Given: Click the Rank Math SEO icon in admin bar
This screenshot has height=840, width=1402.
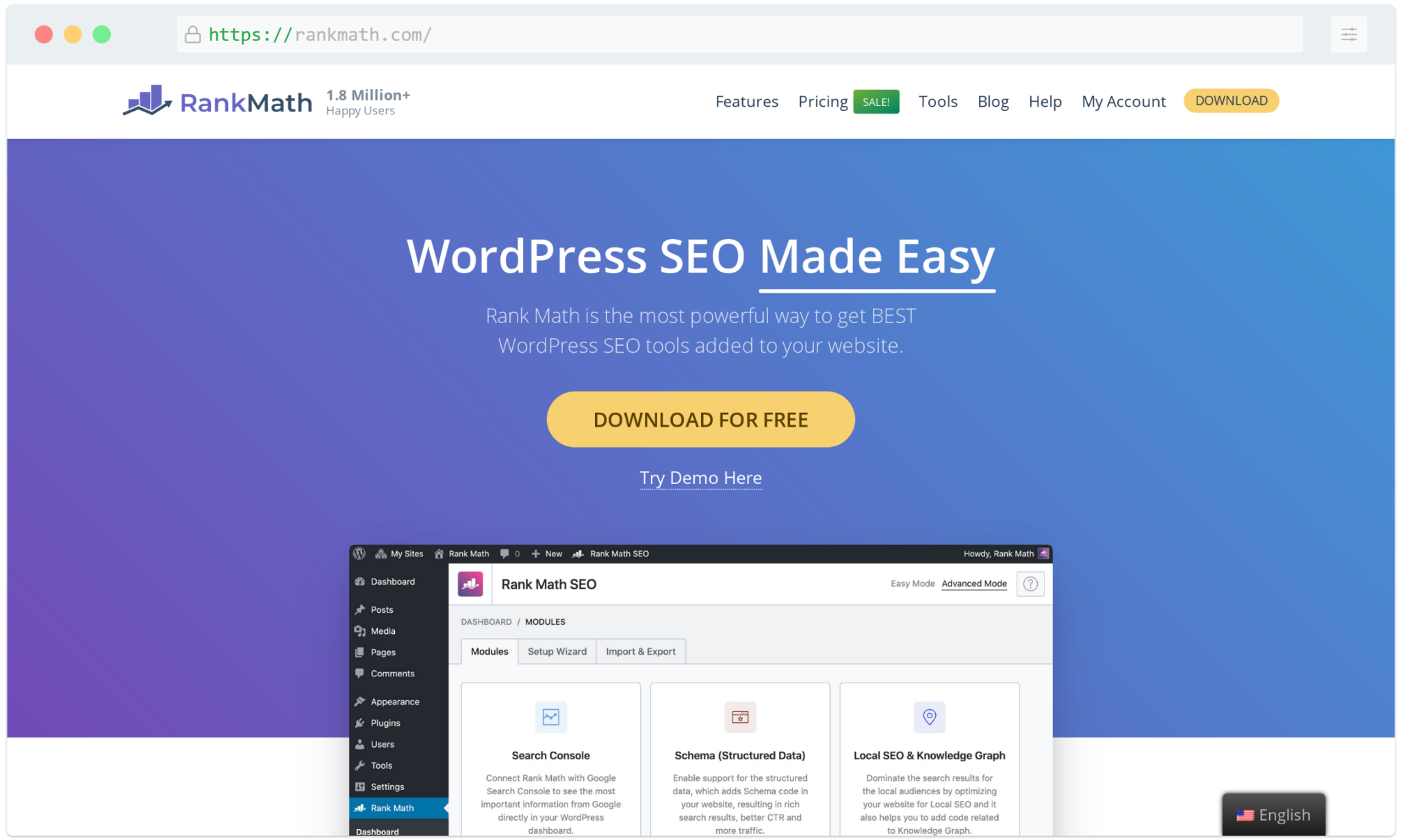Looking at the screenshot, I should coord(578,553).
